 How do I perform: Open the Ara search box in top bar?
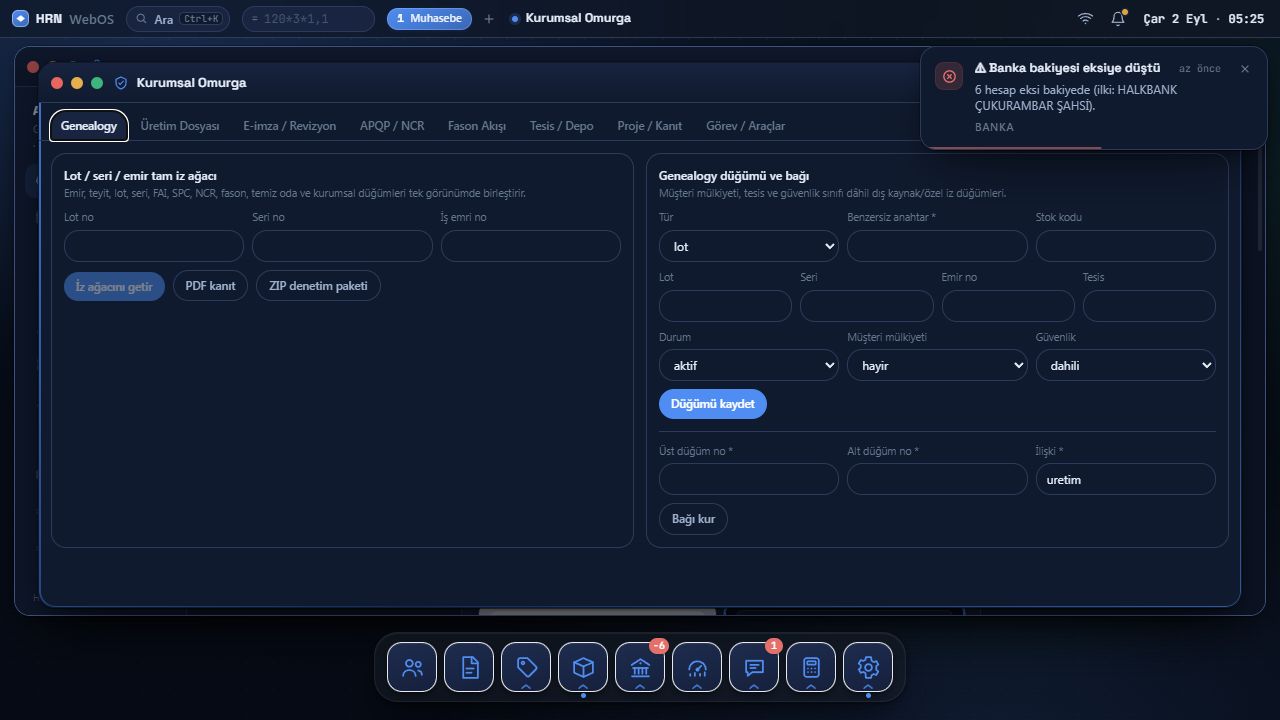click(x=178, y=19)
